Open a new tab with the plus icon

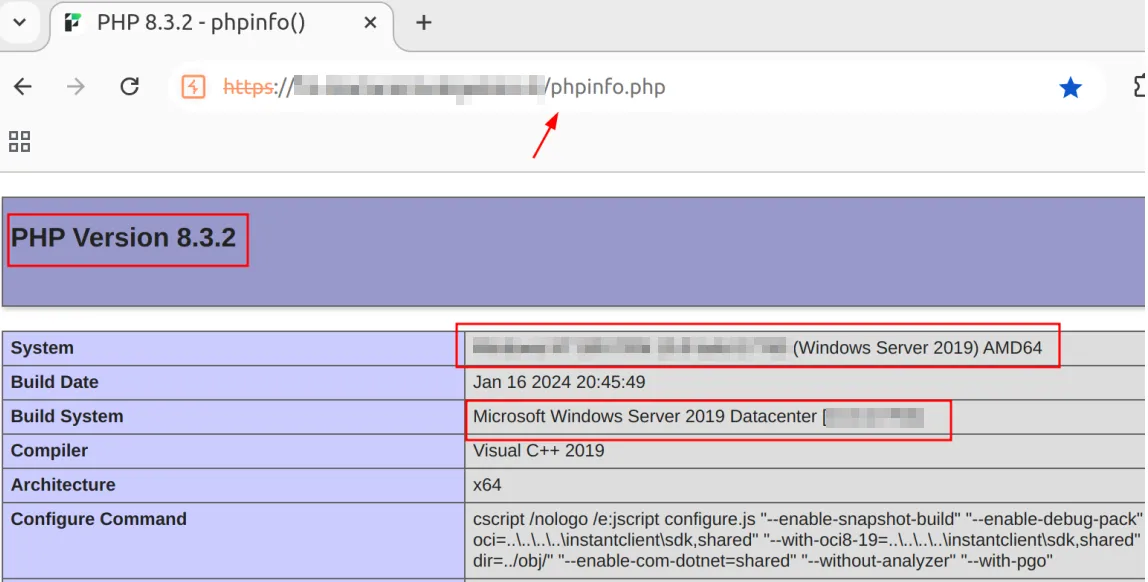tap(422, 22)
